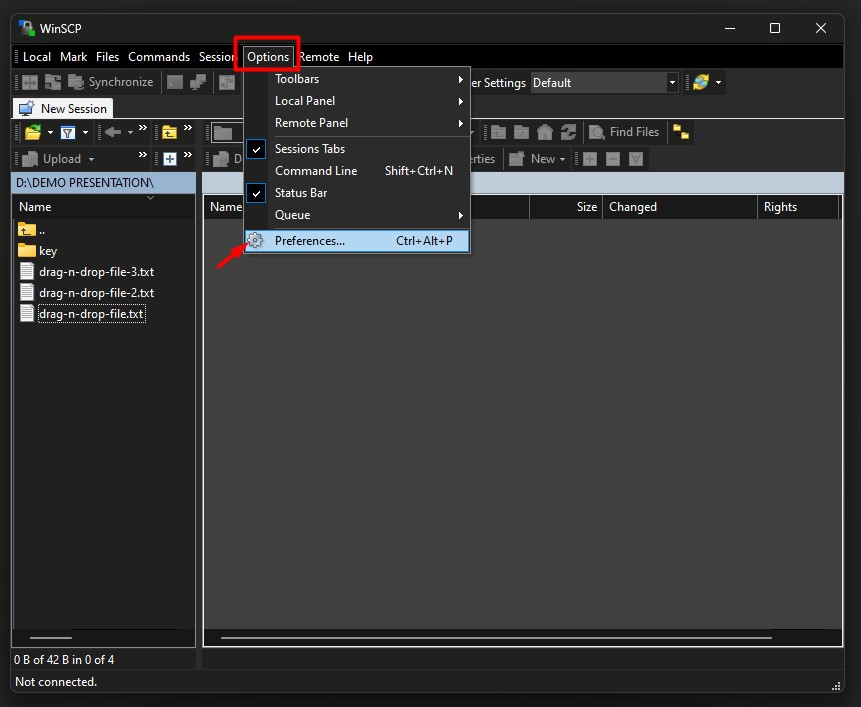The width and height of the screenshot is (861, 707).
Task: Click the Options menu in menu bar
Action: [268, 57]
